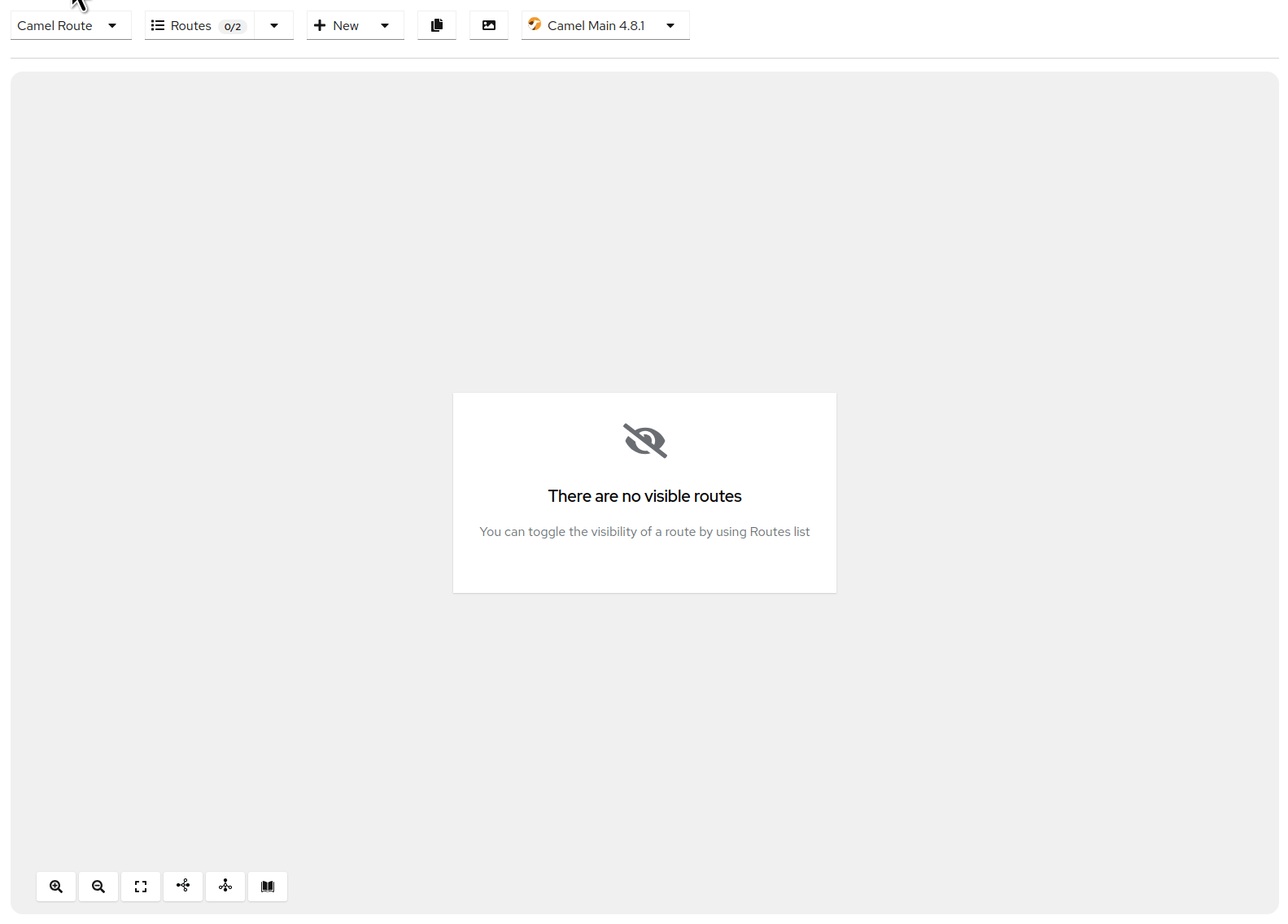The height and width of the screenshot is (924, 1288).
Task: Click the 0/2 routes count badge
Action: point(233,27)
